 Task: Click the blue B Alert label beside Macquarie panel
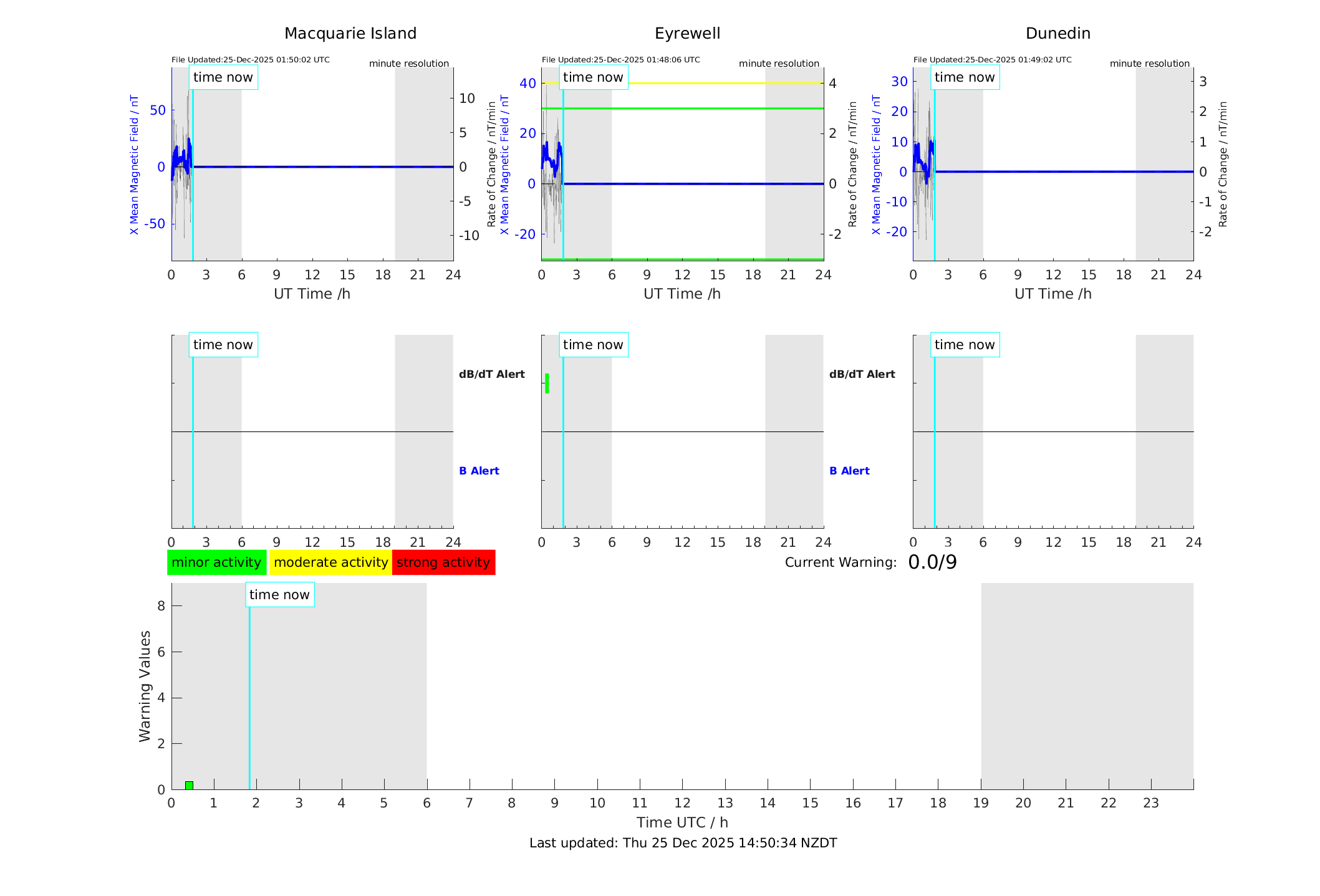coord(479,471)
